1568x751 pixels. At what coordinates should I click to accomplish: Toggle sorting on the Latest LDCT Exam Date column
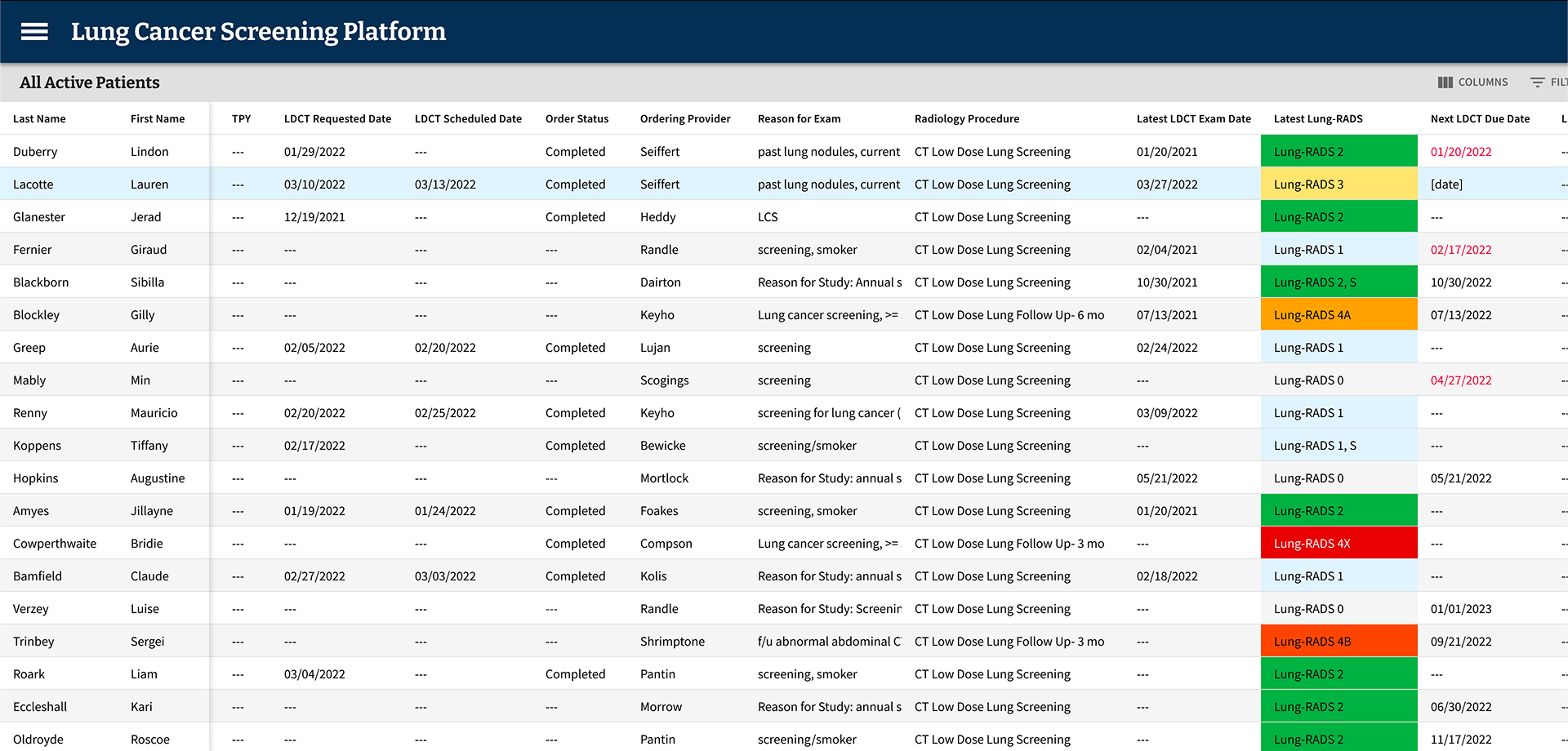click(1193, 118)
